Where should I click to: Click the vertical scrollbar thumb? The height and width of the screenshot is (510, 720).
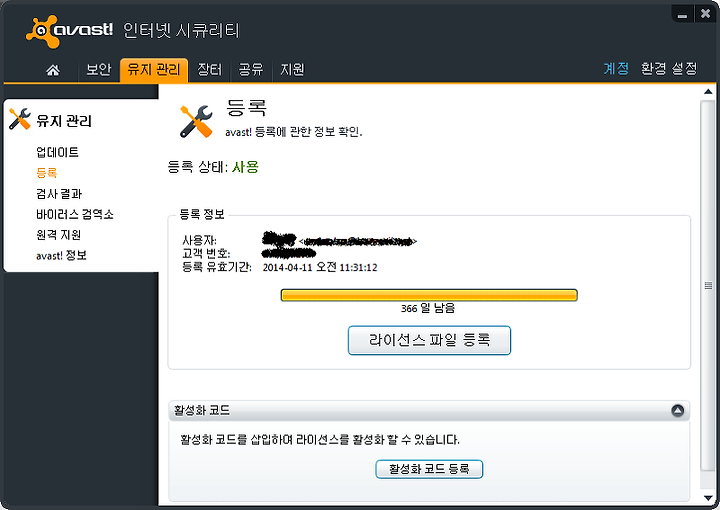click(x=708, y=286)
